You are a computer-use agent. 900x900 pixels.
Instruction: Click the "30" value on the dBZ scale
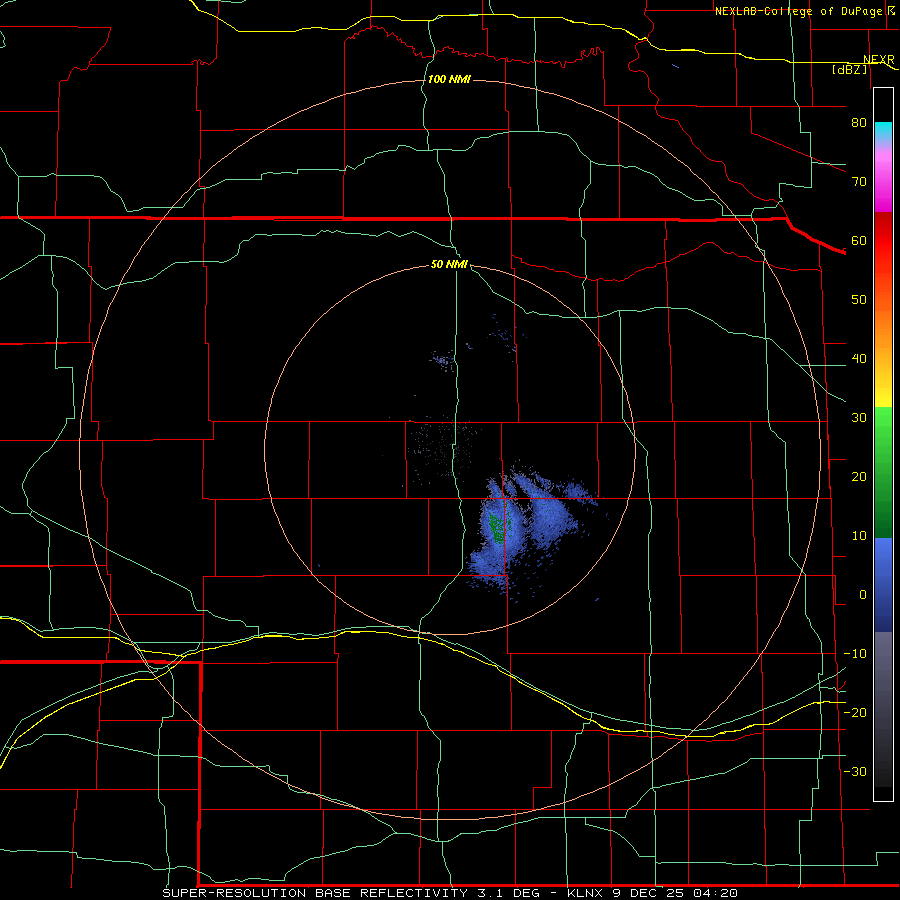[859, 417]
